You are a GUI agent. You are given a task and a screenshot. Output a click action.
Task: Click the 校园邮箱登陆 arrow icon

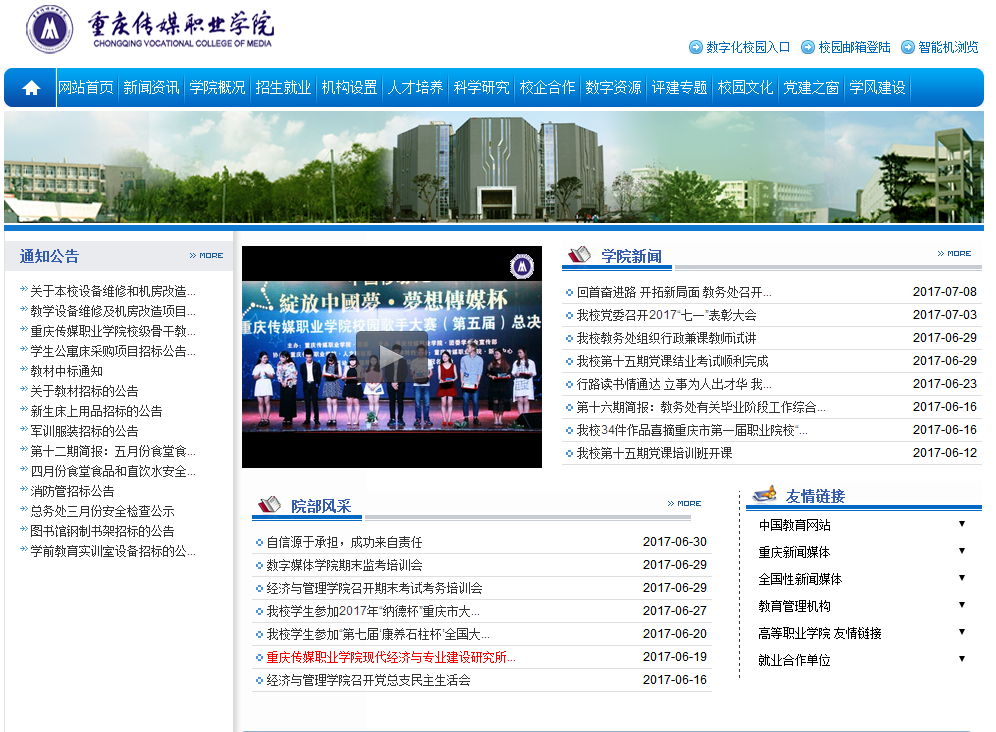(x=808, y=47)
